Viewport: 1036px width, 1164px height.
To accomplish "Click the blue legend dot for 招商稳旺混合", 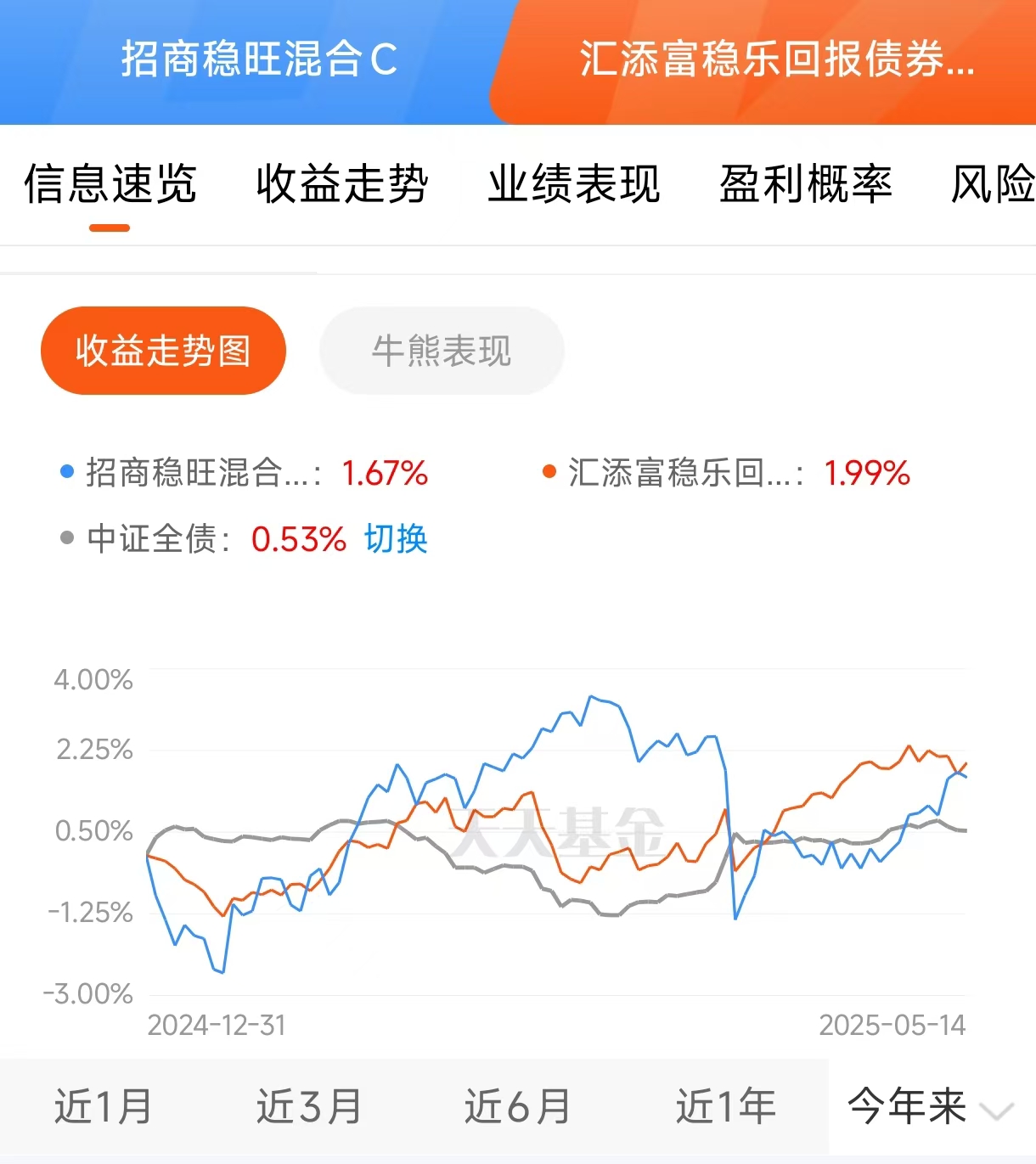I will tap(67, 471).
